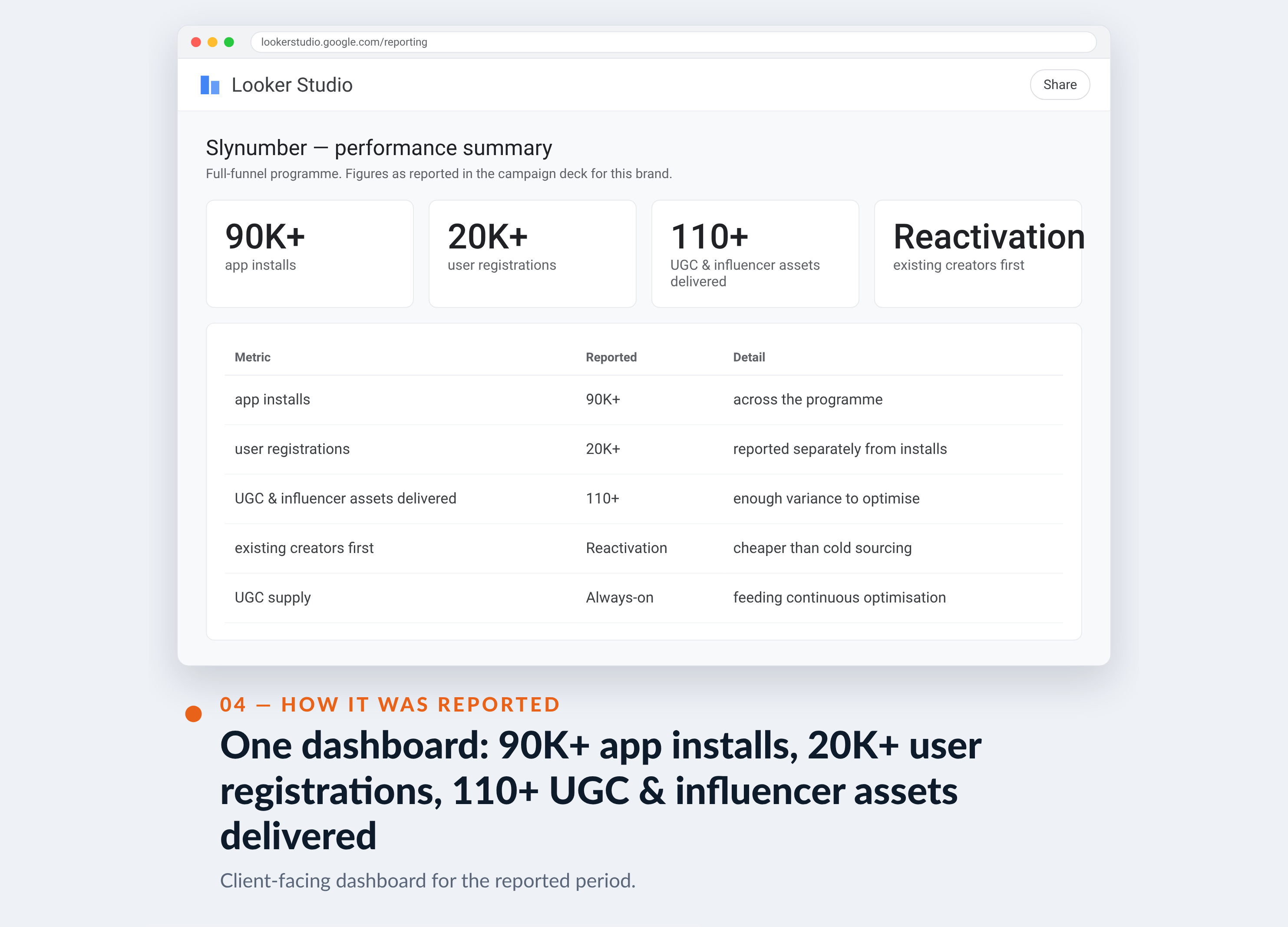Click 'enough variance to optimise' cell

(826, 499)
